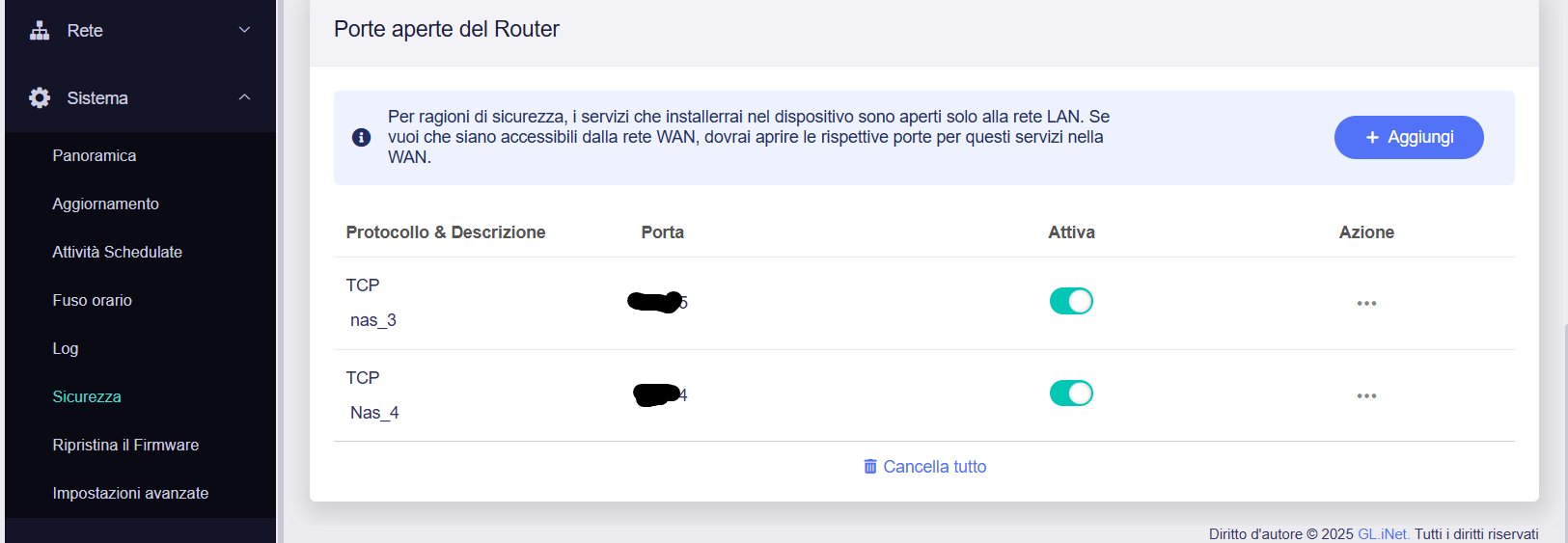This screenshot has height=543, width=1568.
Task: Click the Cancella tutto link
Action: point(934,467)
